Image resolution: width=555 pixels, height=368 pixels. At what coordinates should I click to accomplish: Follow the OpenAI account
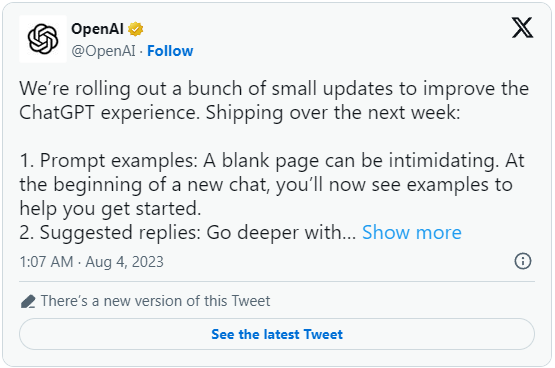pyautogui.click(x=170, y=51)
